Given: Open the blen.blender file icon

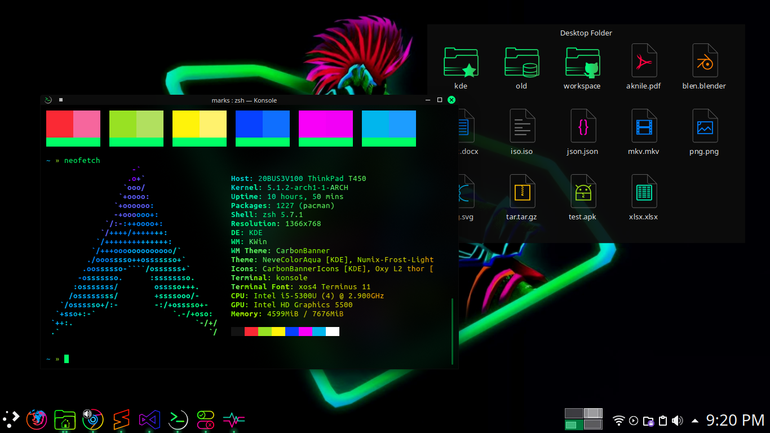Looking at the screenshot, I should click(x=704, y=66).
